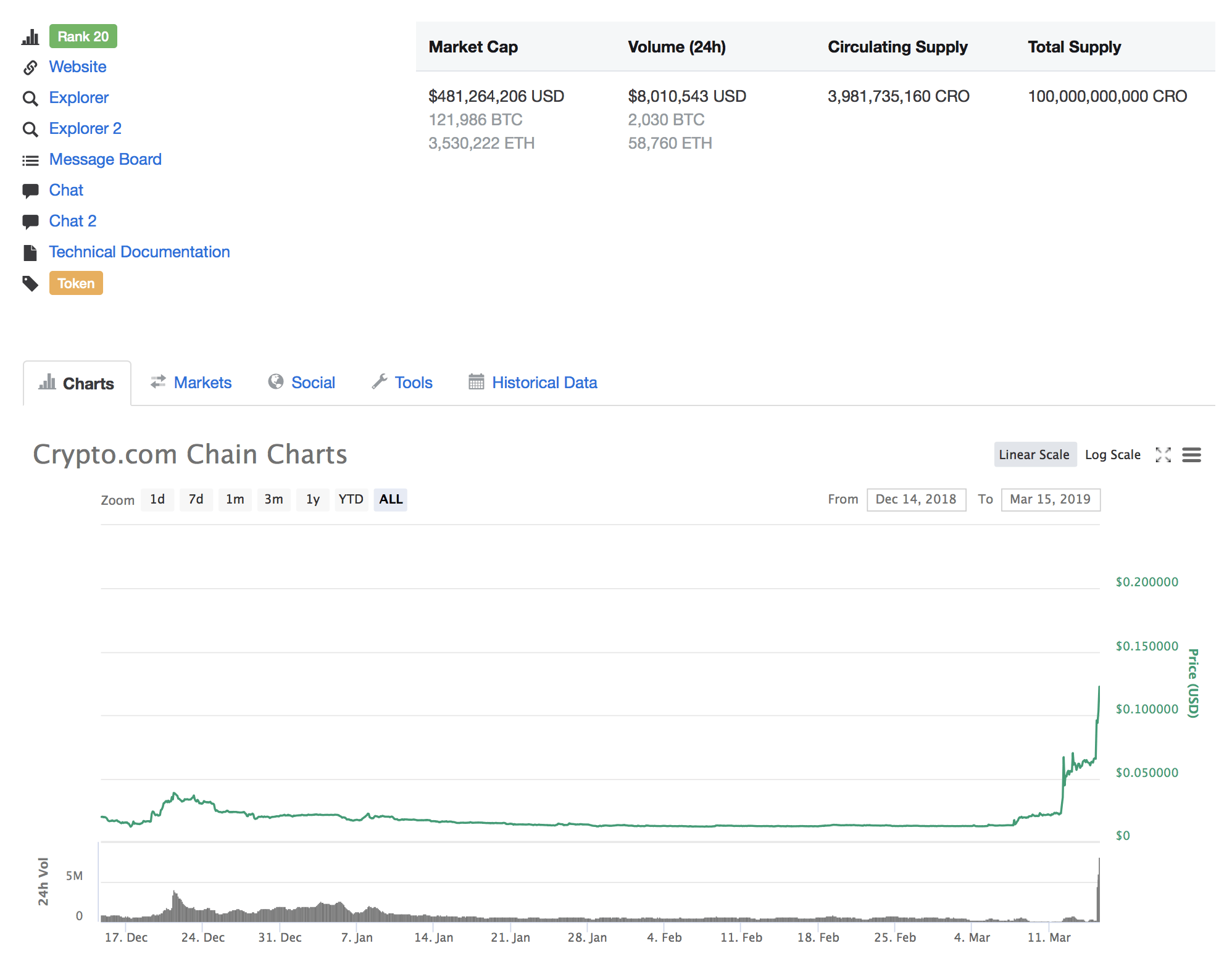Open the chart hamburger menu icon
Screen dimensions: 1232x959
(1191, 455)
